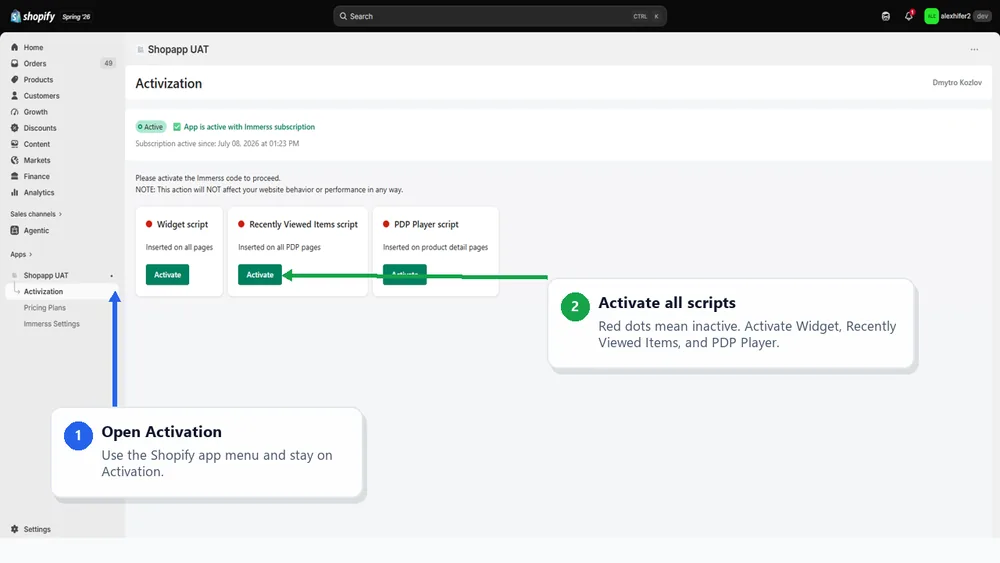1000x563 pixels.
Task: Go to Products in the sidebar
Action: pos(38,80)
